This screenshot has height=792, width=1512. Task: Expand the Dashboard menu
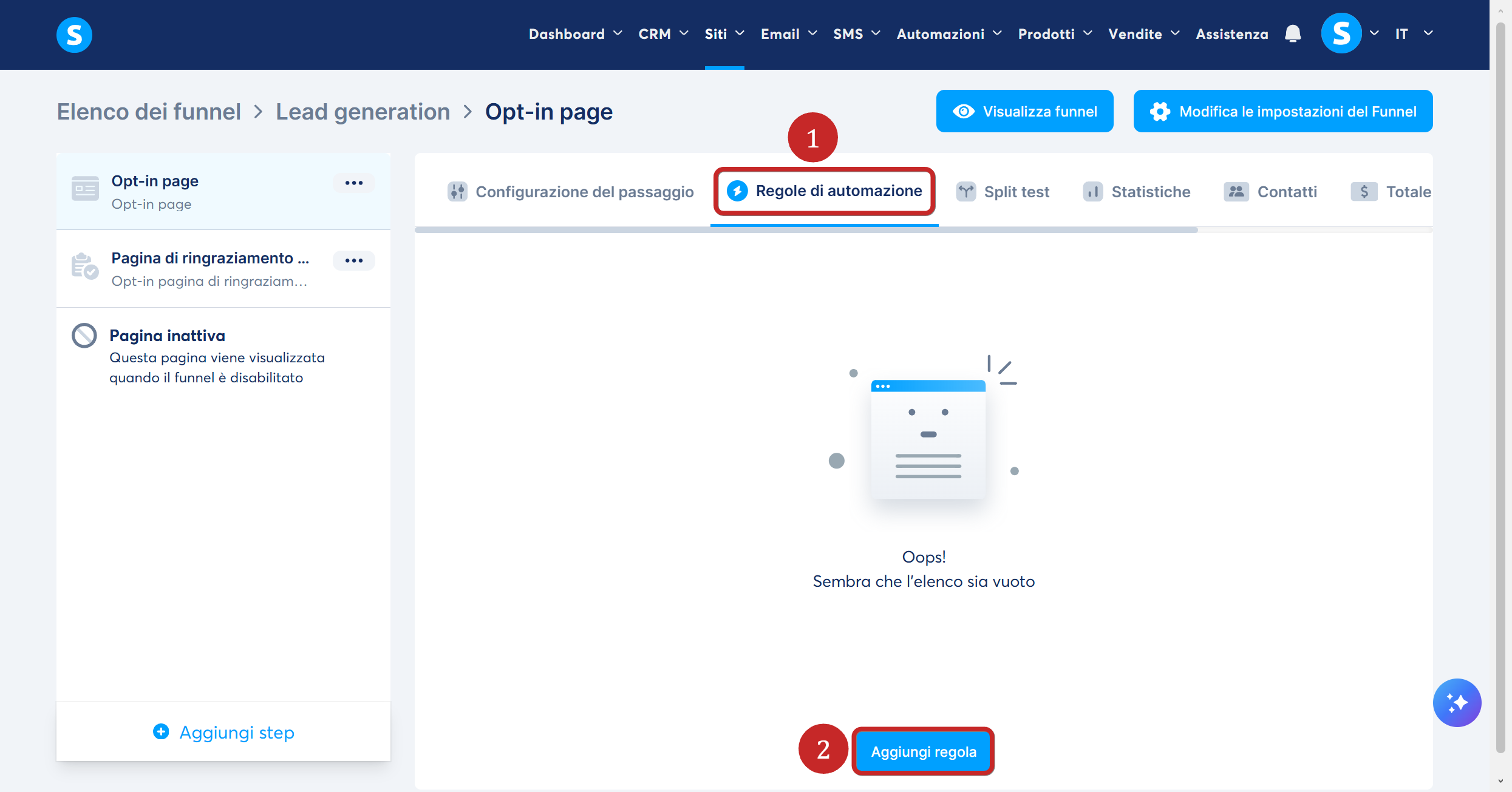coord(575,34)
